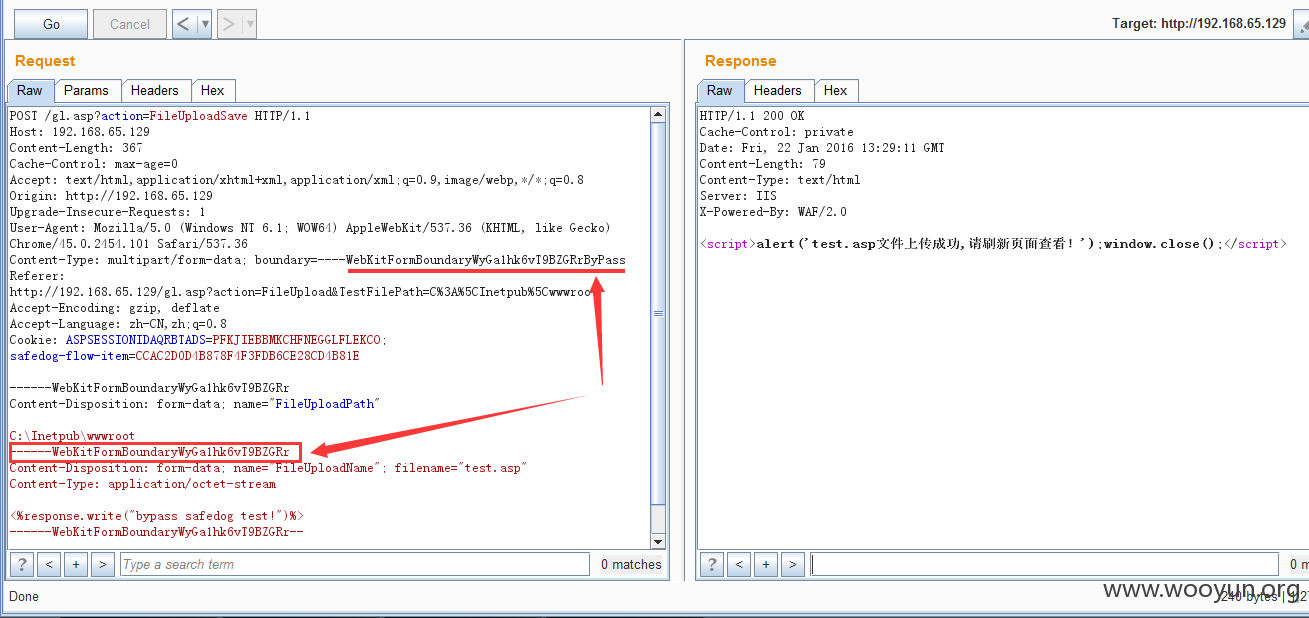Open the Response Headers tab
This screenshot has height=618, width=1309.
pos(778,90)
